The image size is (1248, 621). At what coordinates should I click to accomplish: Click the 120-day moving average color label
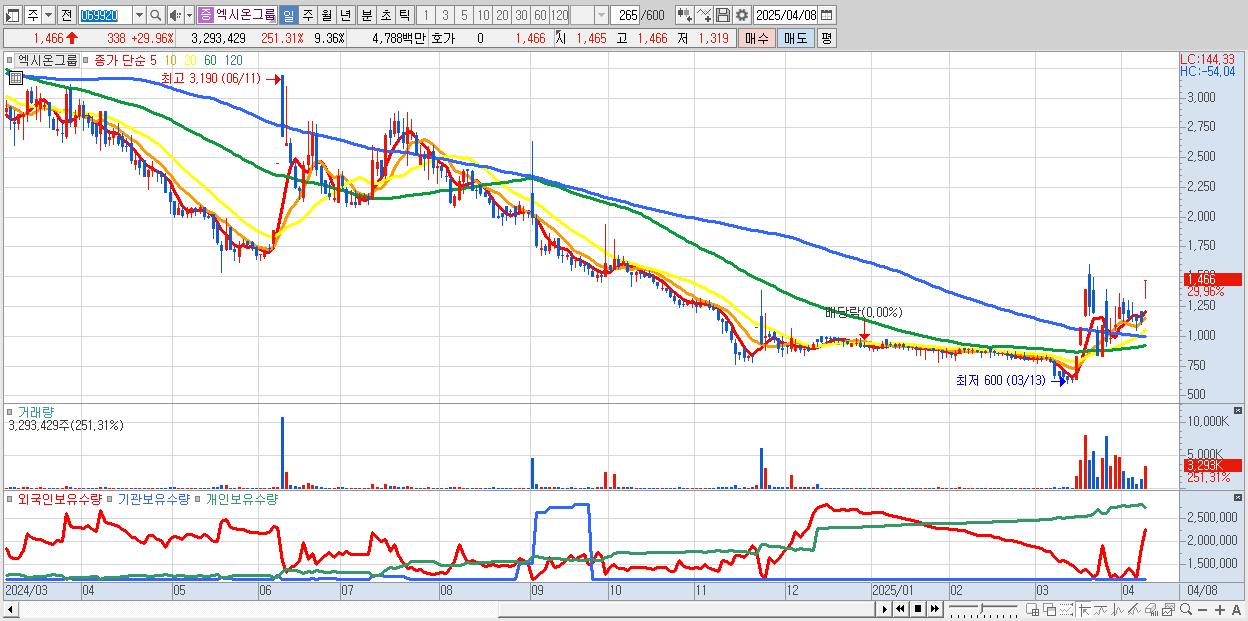point(234,61)
